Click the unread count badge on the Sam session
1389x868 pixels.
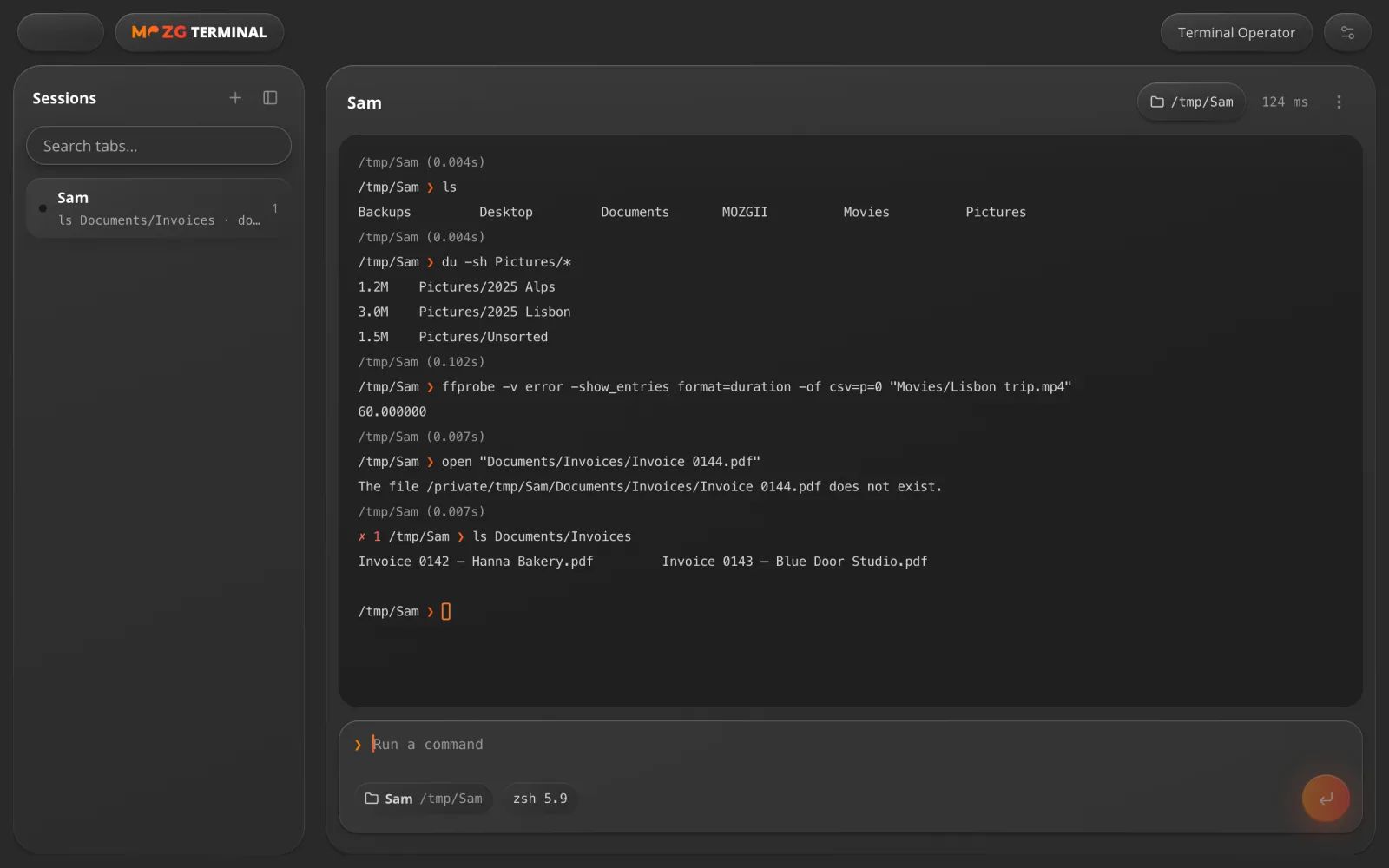(x=274, y=208)
